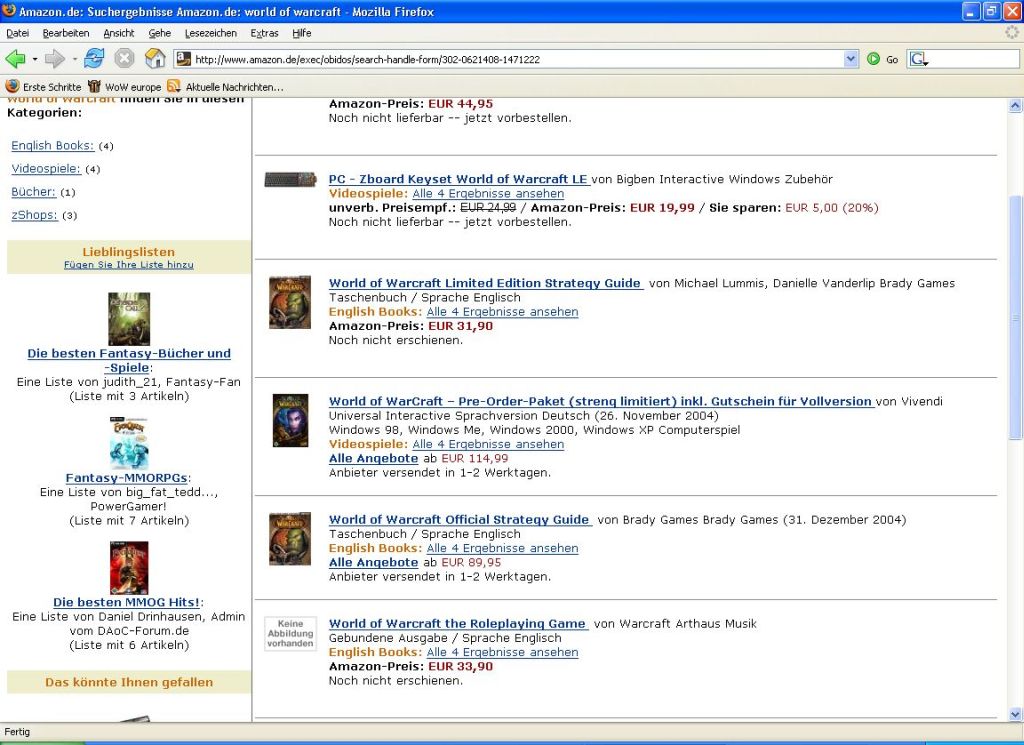Open the Extras menu
1024x745 pixels.
264,33
